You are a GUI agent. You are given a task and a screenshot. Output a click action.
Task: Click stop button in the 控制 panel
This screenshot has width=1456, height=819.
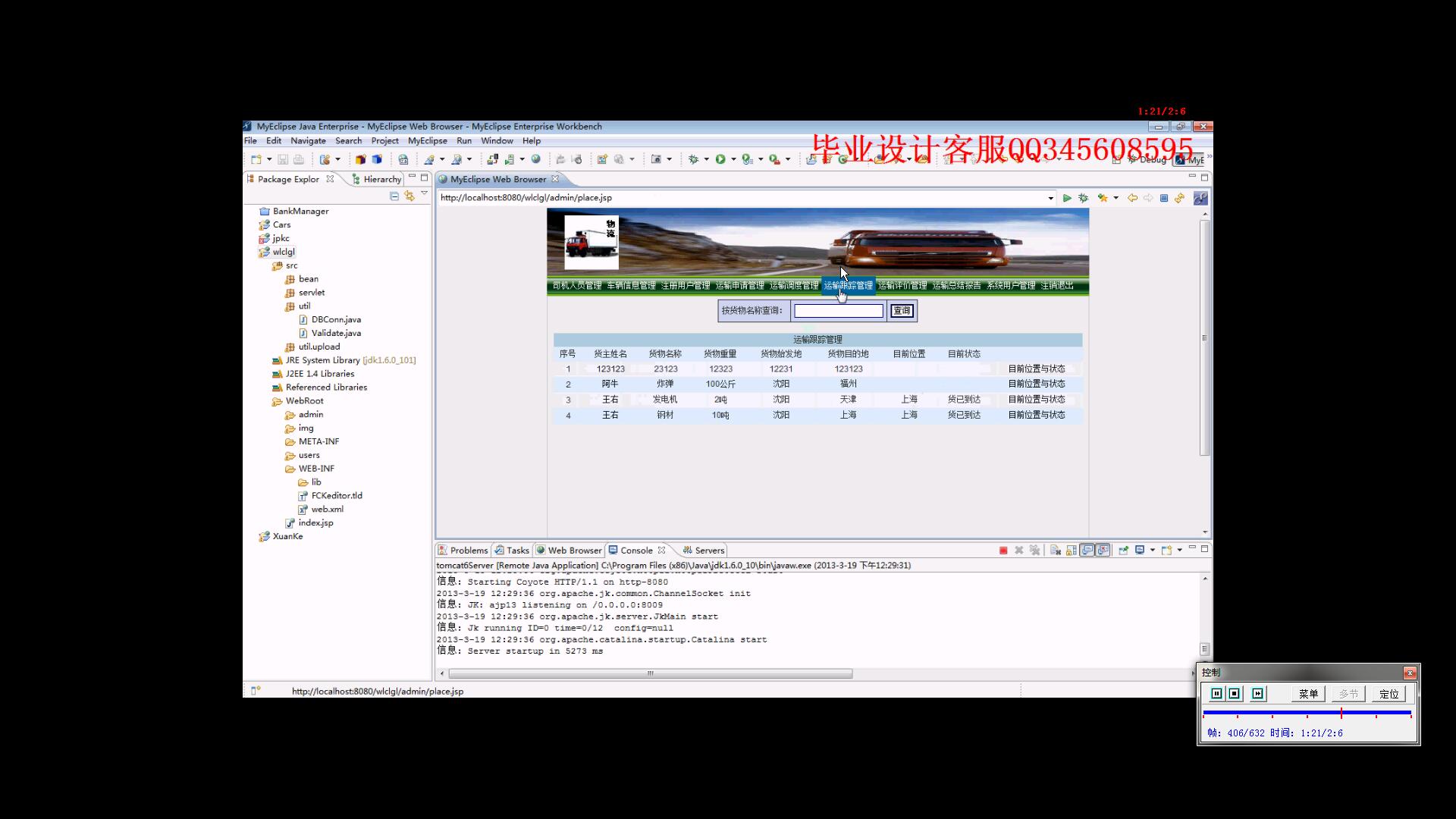1235,694
